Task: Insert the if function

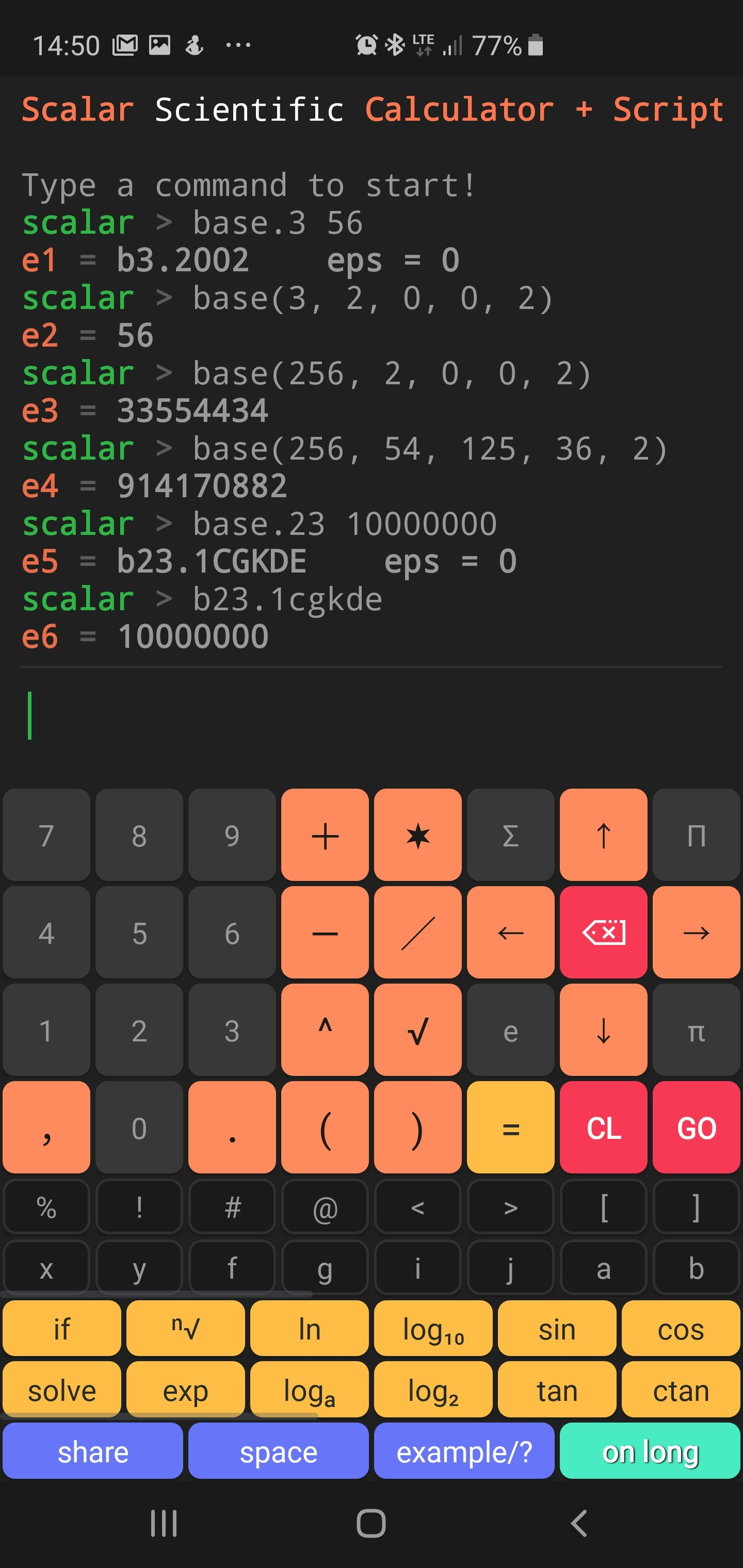Action: (x=61, y=1328)
